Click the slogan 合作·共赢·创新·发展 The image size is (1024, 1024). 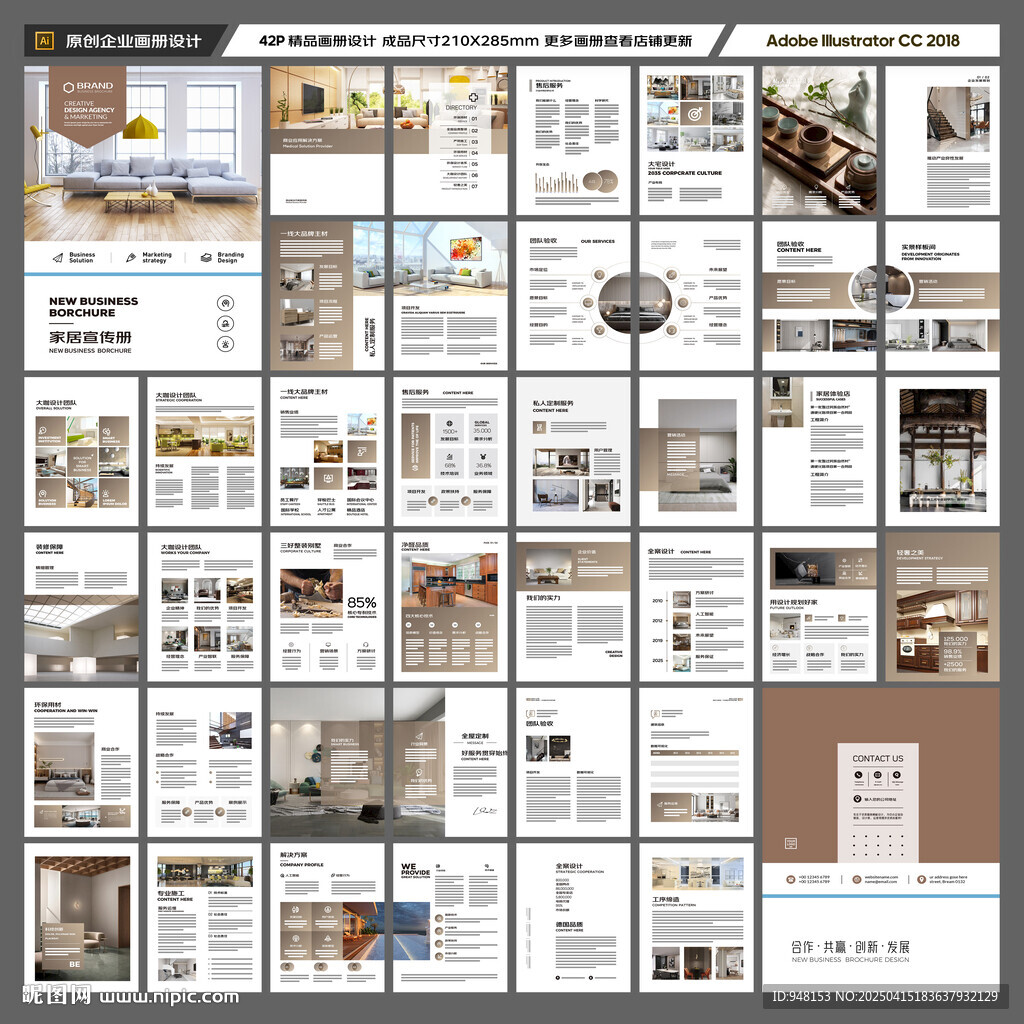[x=850, y=947]
